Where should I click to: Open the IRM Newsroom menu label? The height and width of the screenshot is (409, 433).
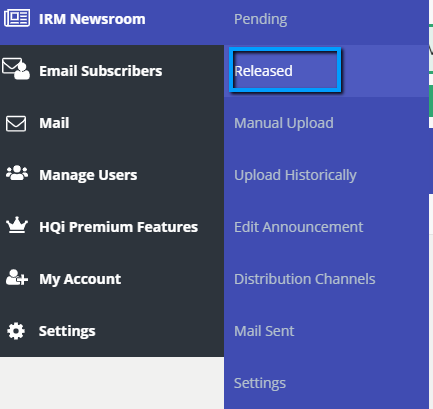pyautogui.click(x=92, y=19)
